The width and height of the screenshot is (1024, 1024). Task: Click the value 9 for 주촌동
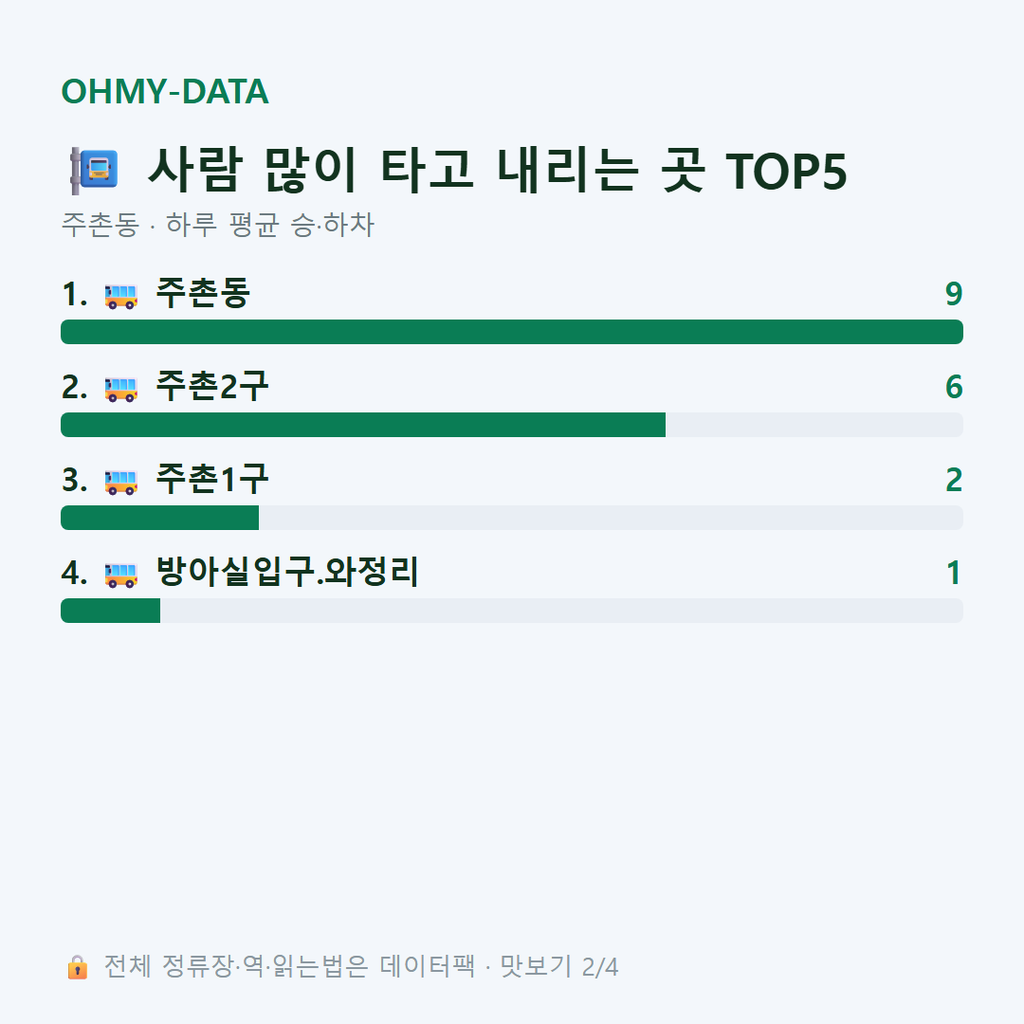954,294
